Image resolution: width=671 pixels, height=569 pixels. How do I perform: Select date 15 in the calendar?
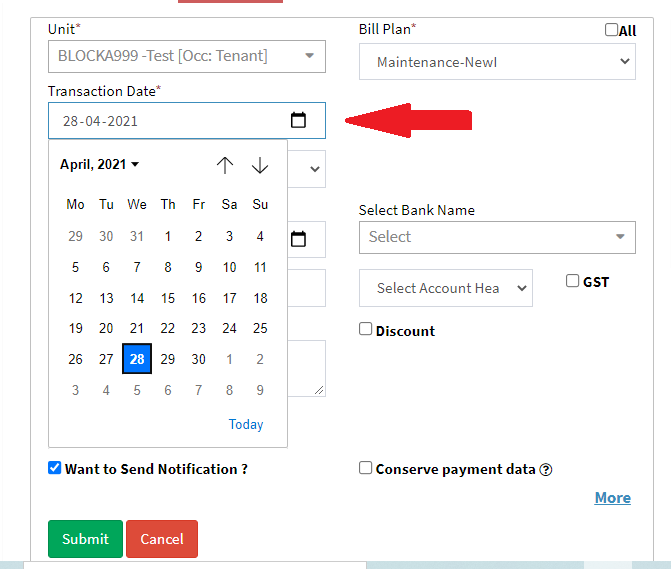168,298
